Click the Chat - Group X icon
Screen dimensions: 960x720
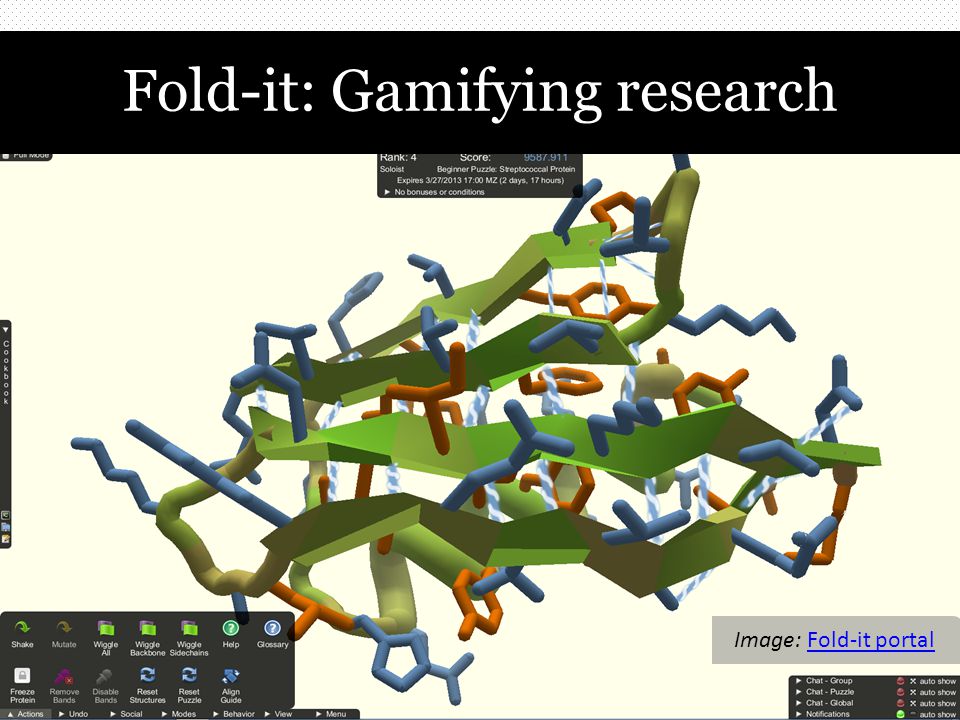tap(913, 681)
